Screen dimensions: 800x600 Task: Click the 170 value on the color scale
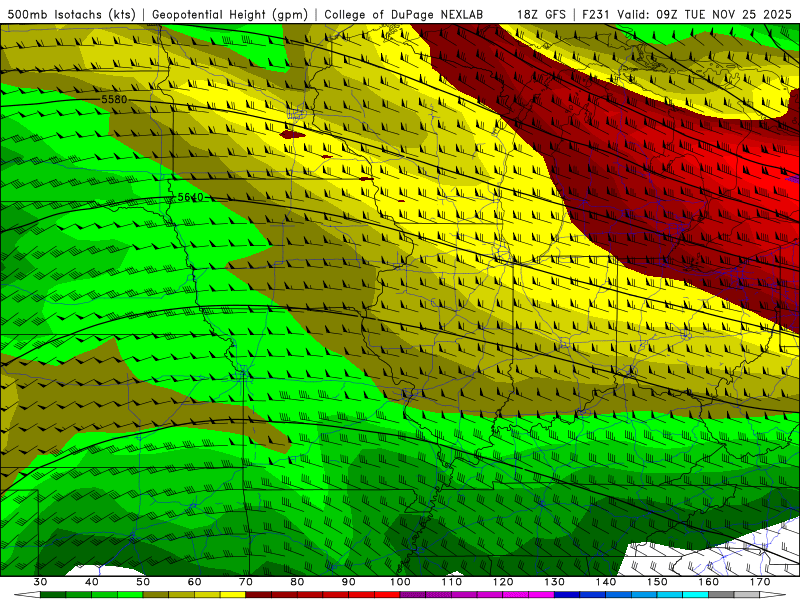point(760,582)
